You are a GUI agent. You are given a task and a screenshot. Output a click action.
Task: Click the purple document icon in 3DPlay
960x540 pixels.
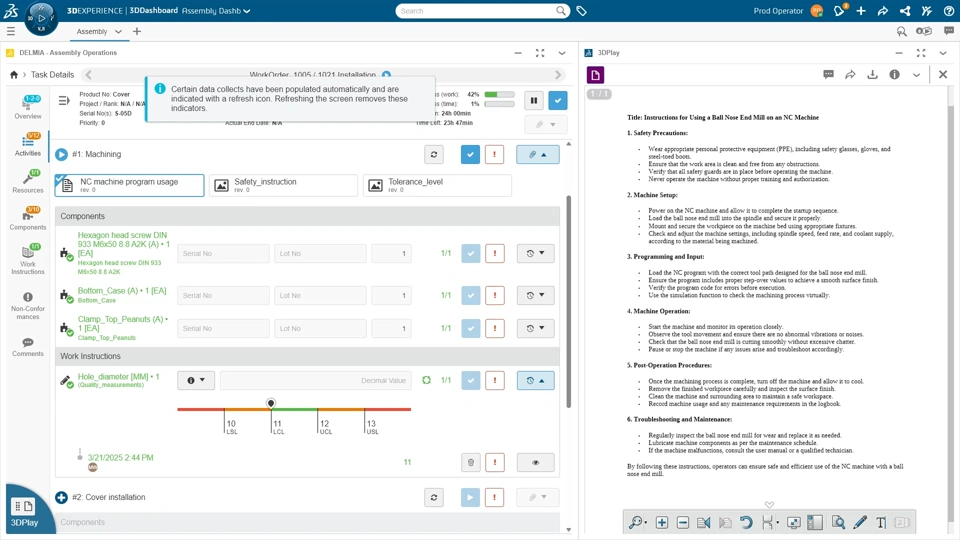coord(595,75)
